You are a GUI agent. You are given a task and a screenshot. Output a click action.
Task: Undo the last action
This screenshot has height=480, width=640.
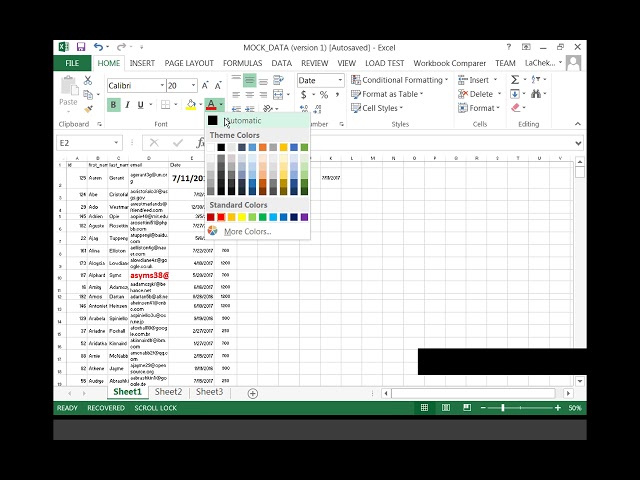[x=98, y=47]
